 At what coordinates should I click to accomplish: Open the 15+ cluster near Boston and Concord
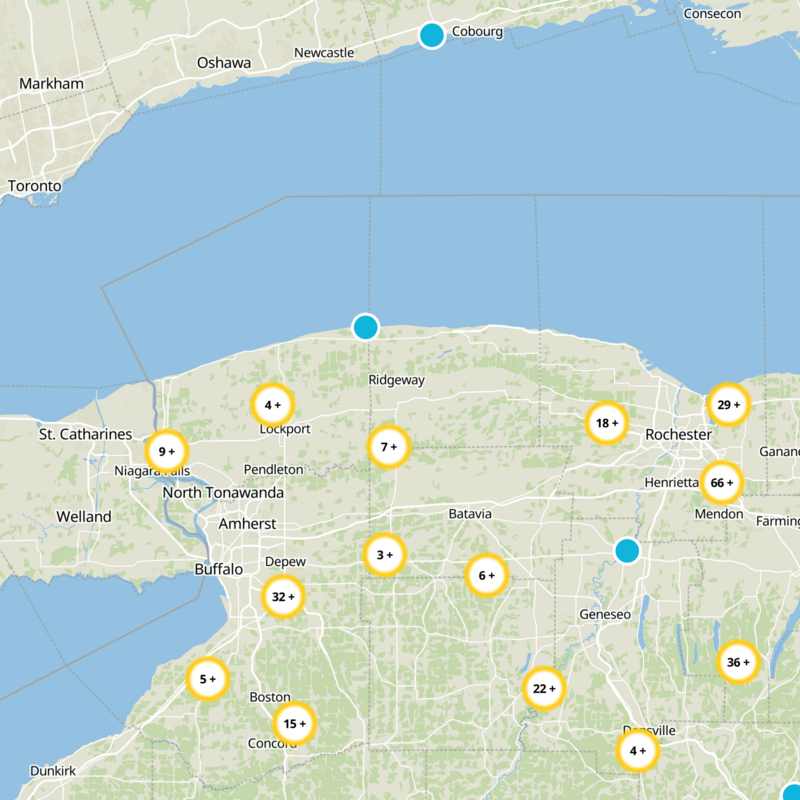tap(294, 724)
